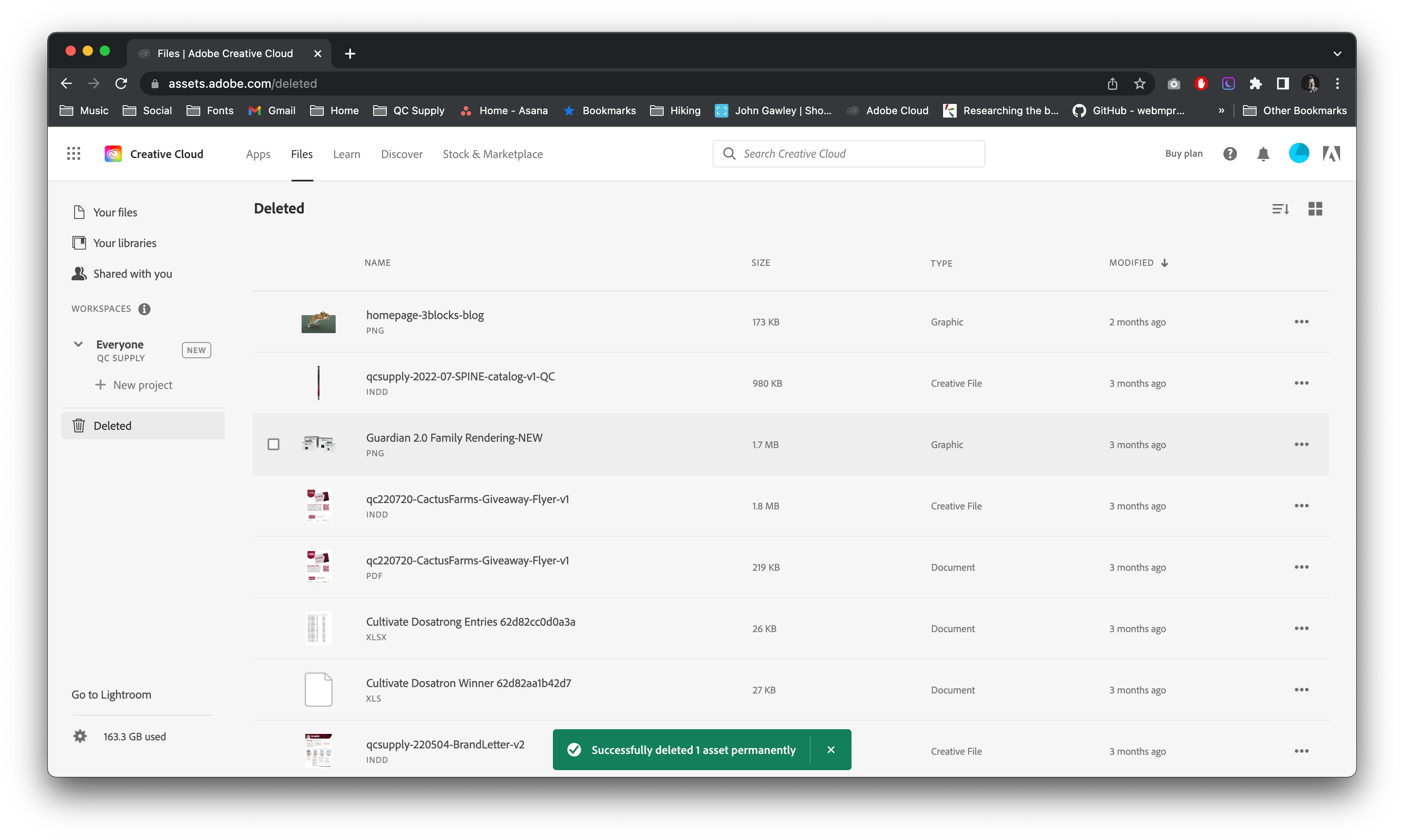Click the Buy plan button
This screenshot has width=1404, height=840.
pyautogui.click(x=1183, y=153)
